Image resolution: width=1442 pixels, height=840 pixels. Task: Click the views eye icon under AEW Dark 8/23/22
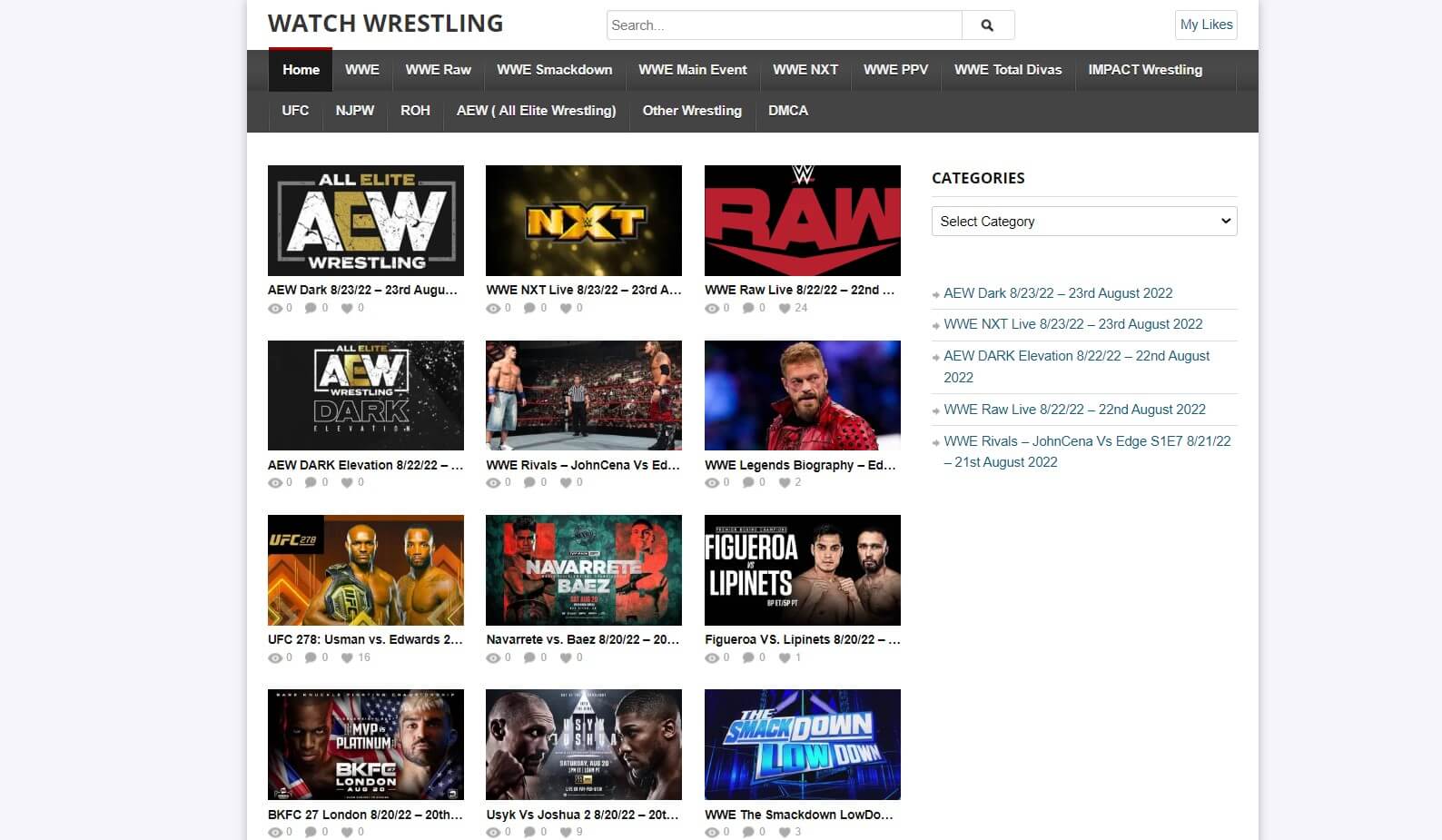point(275,309)
